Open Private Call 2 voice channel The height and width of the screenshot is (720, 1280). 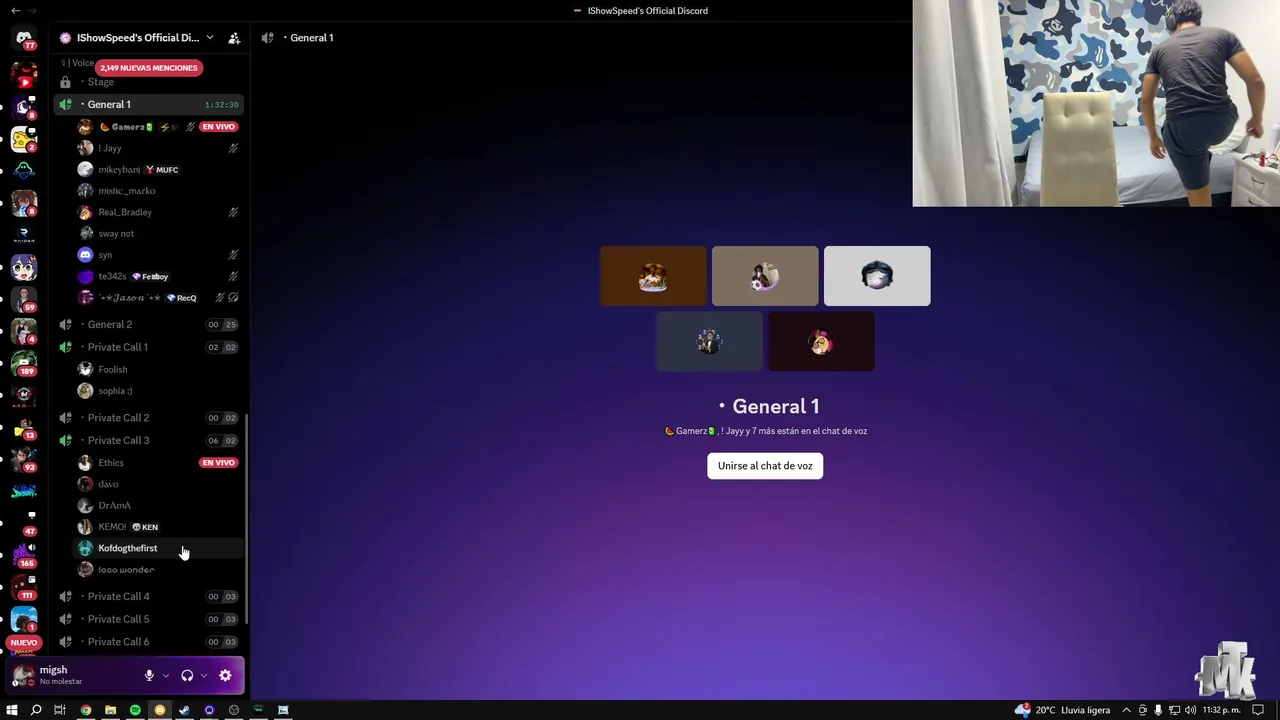(x=148, y=417)
